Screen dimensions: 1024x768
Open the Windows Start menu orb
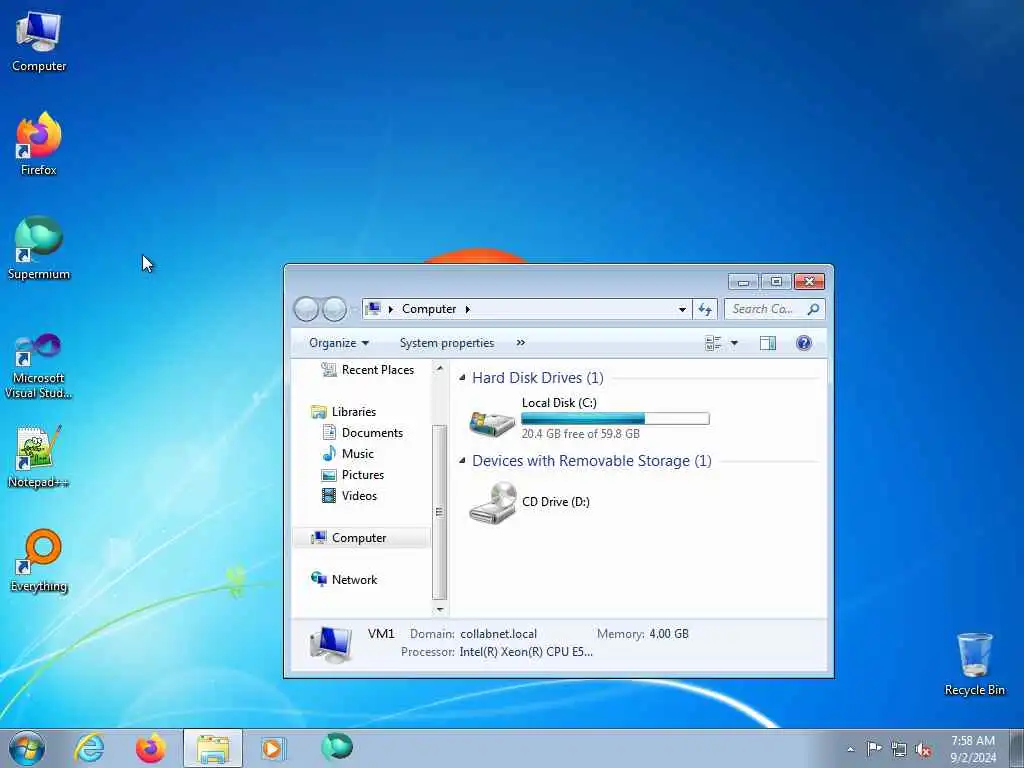click(27, 748)
